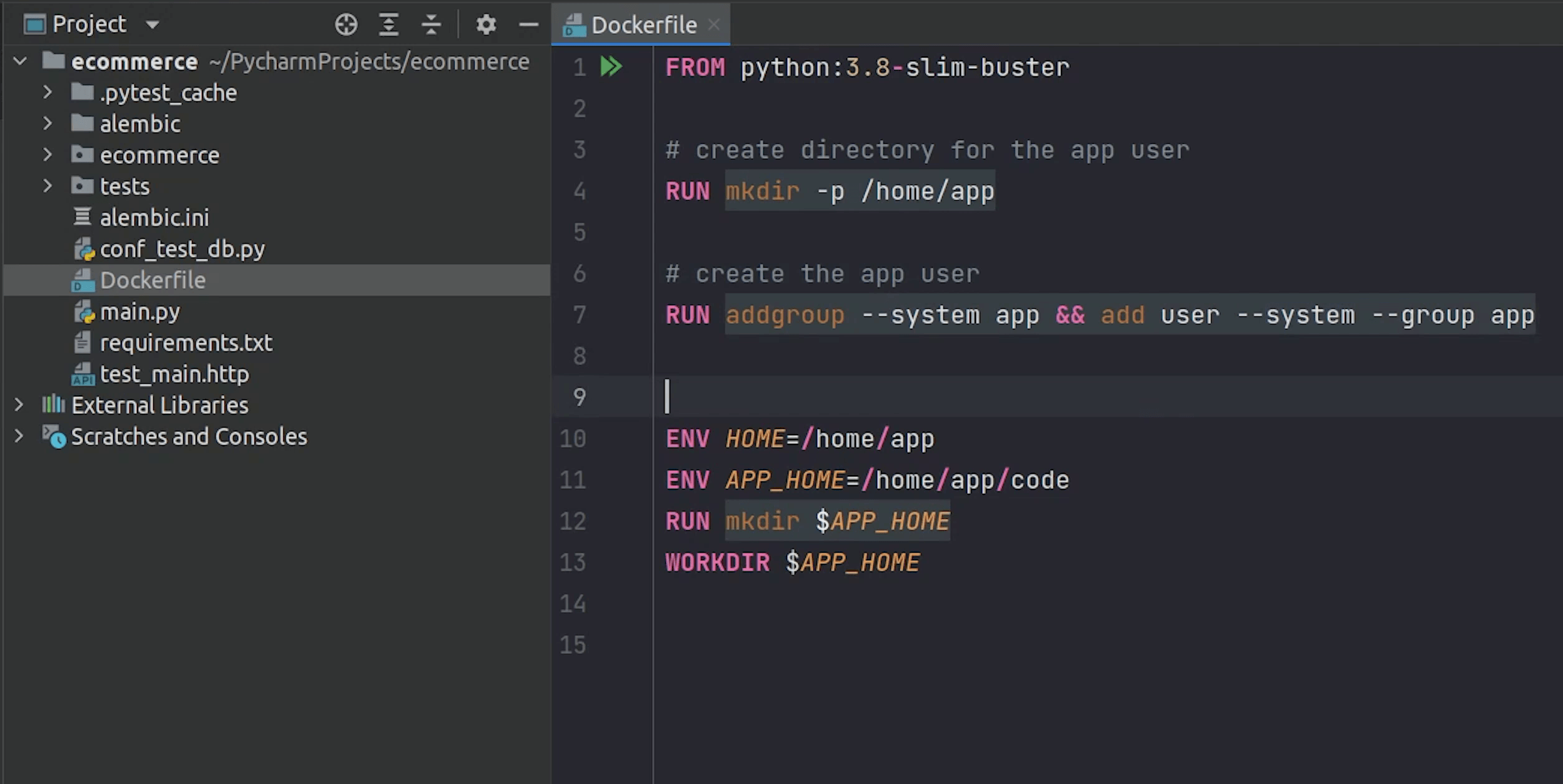Click the main.py Python file icon
1563x784 pixels.
83,312
